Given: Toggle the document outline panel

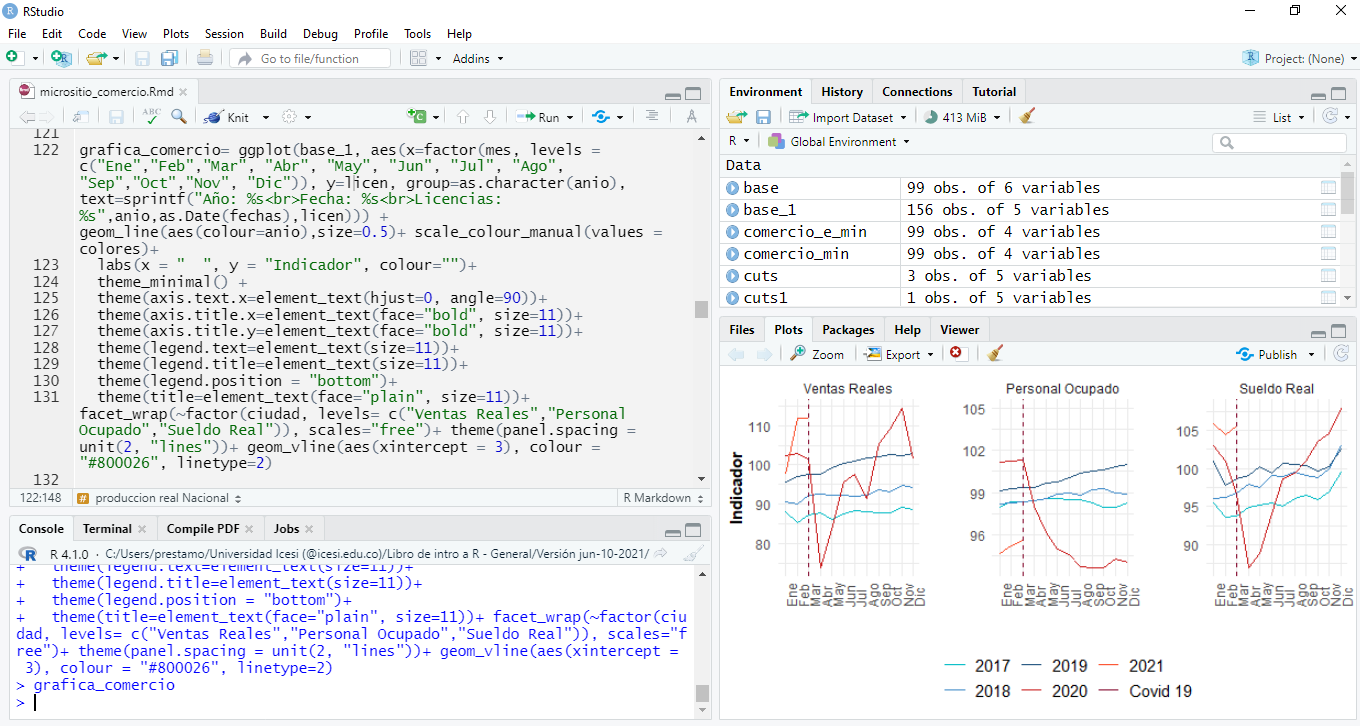Looking at the screenshot, I should click(x=651, y=116).
